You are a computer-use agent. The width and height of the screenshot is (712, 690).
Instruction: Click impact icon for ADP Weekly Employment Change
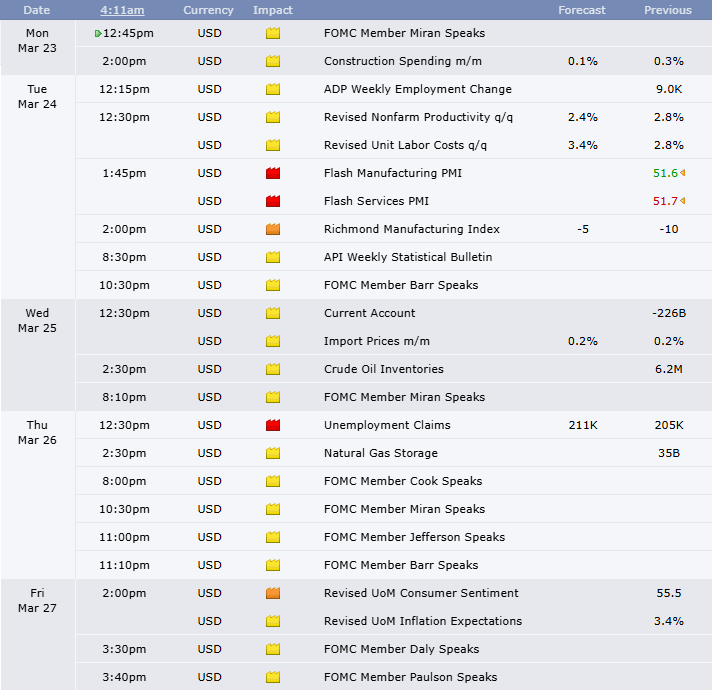273,89
